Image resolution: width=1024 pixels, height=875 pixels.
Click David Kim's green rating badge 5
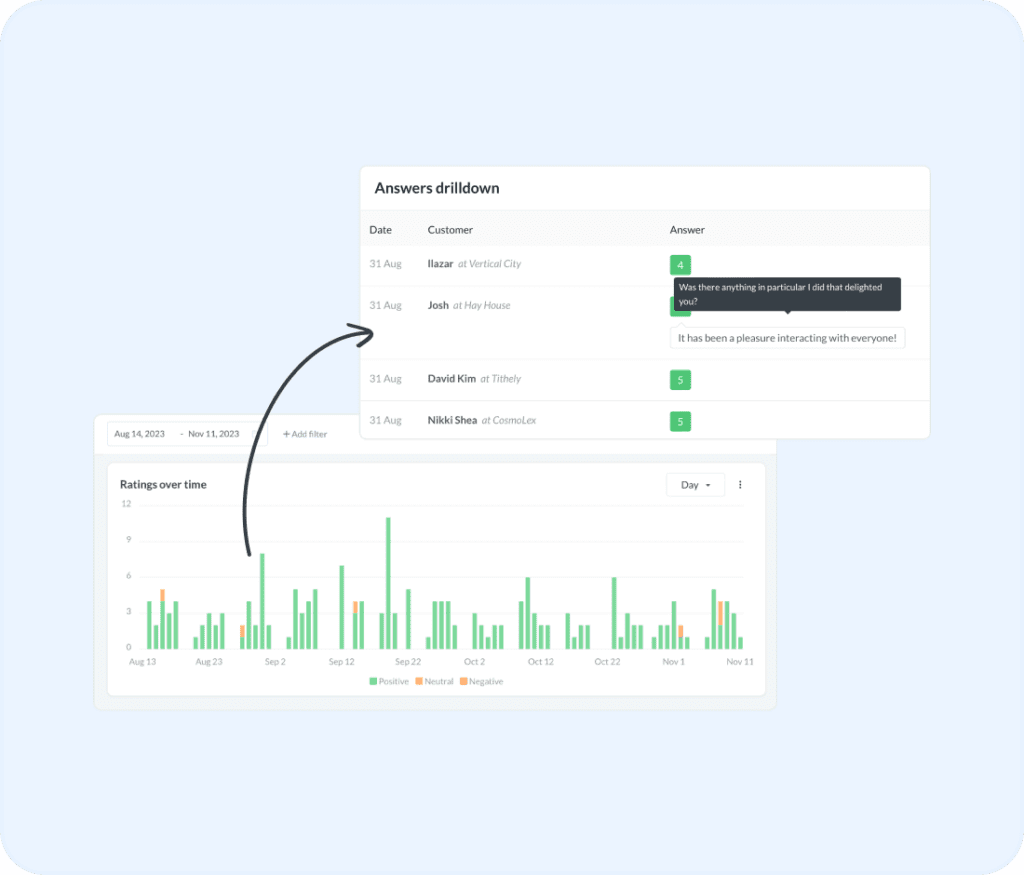(680, 380)
